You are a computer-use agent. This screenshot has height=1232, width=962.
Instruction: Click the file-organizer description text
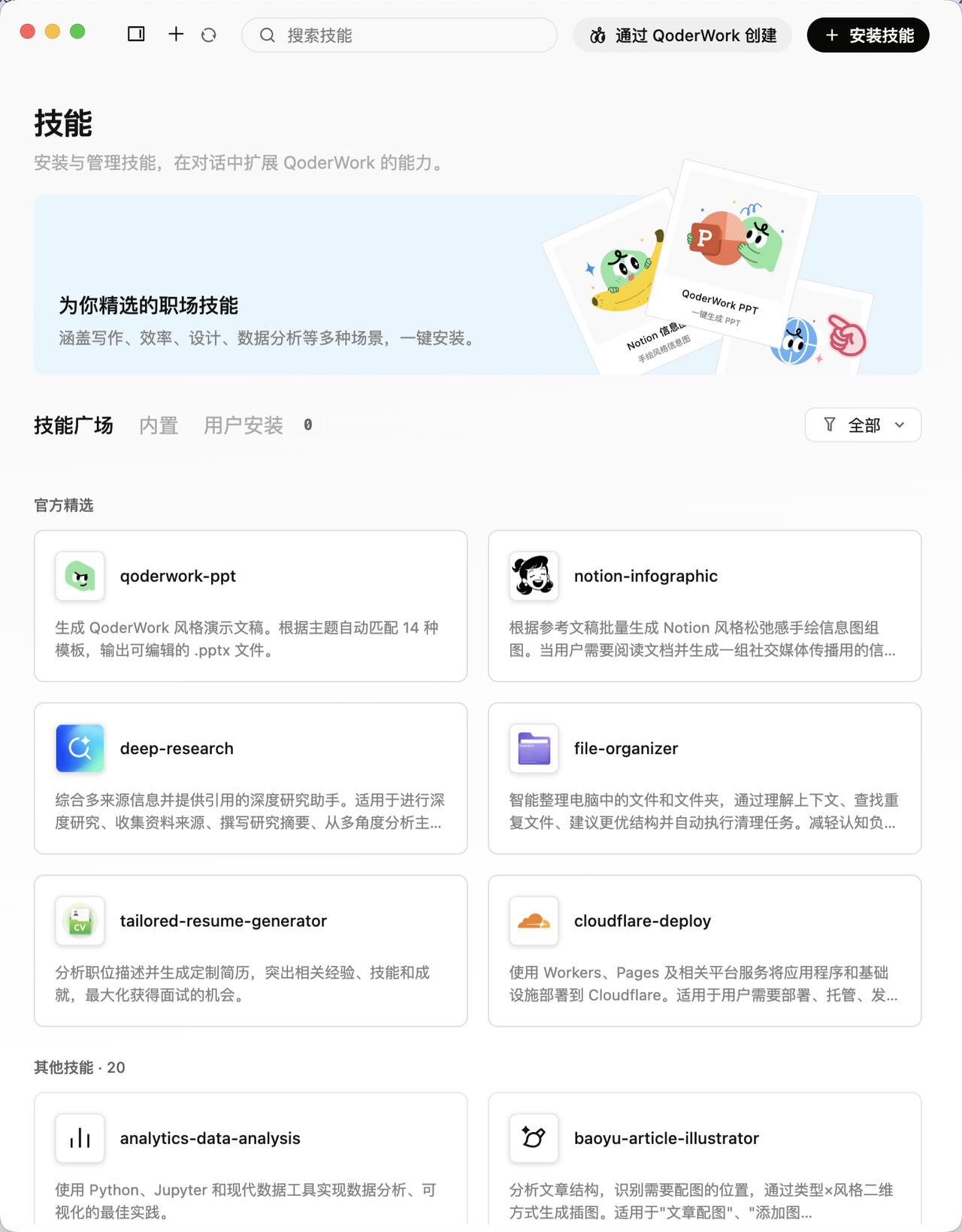(704, 811)
